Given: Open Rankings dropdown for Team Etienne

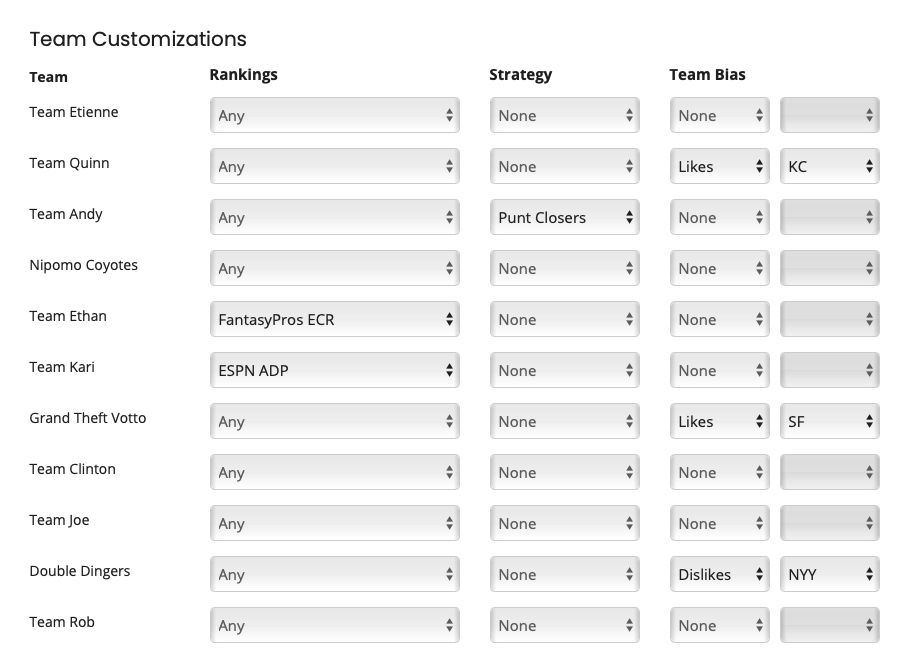Looking at the screenshot, I should [334, 115].
